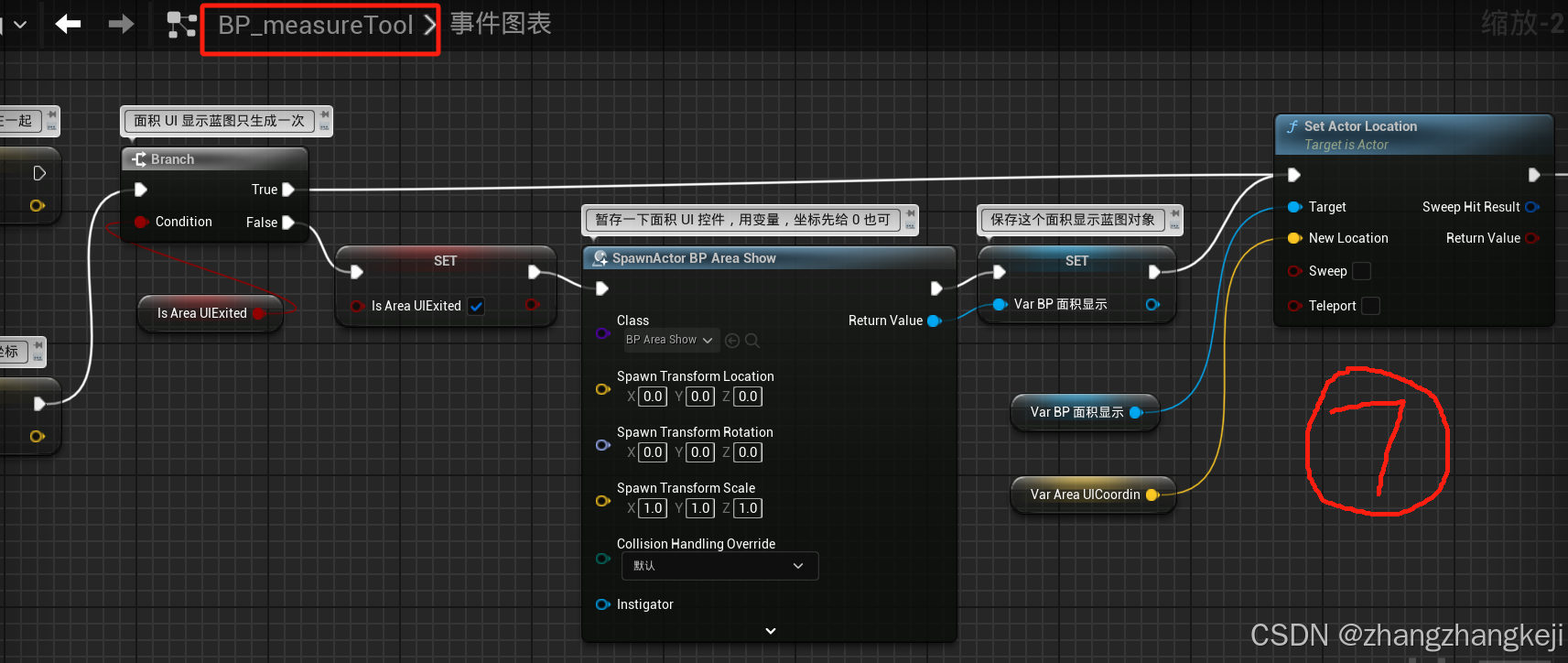The height and width of the screenshot is (663, 1568).
Task: Click comment bubble '暂存一下面积 UI 控件'
Action: [x=742, y=220]
